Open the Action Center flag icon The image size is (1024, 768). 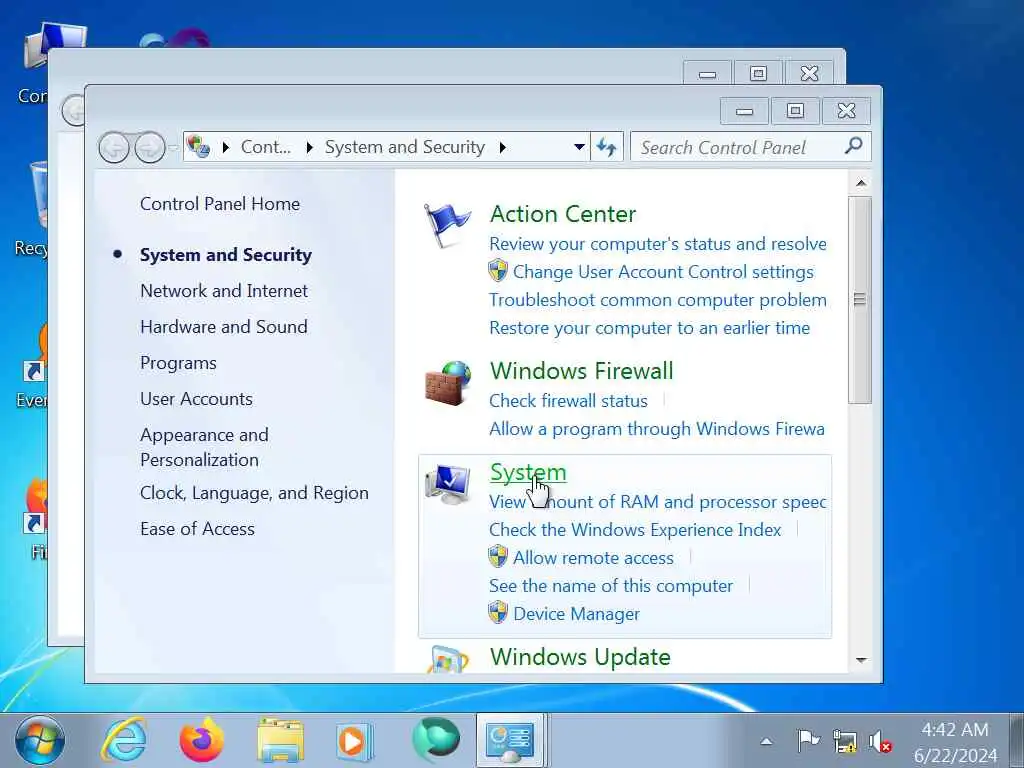tap(447, 225)
